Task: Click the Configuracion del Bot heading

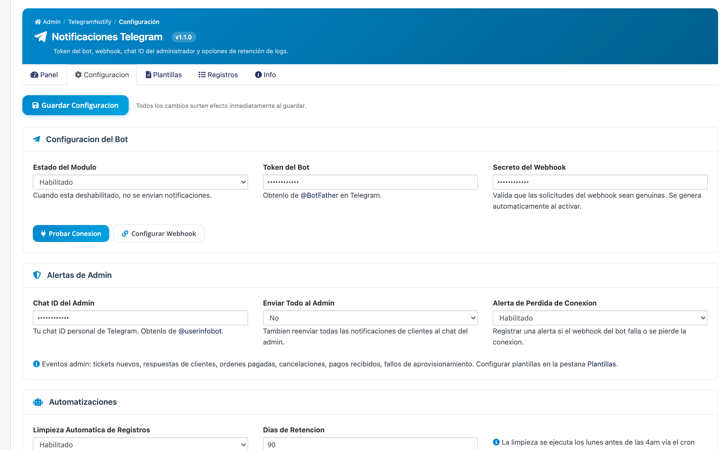Action: tap(87, 139)
